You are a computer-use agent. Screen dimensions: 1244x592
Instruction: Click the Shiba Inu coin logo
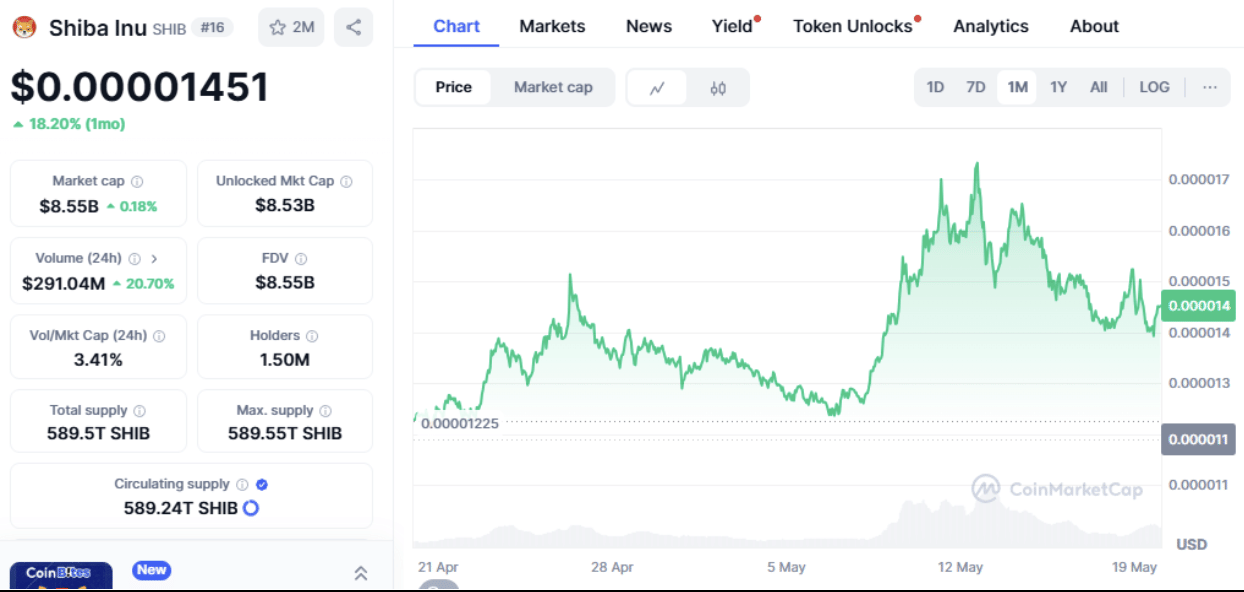coord(24,28)
